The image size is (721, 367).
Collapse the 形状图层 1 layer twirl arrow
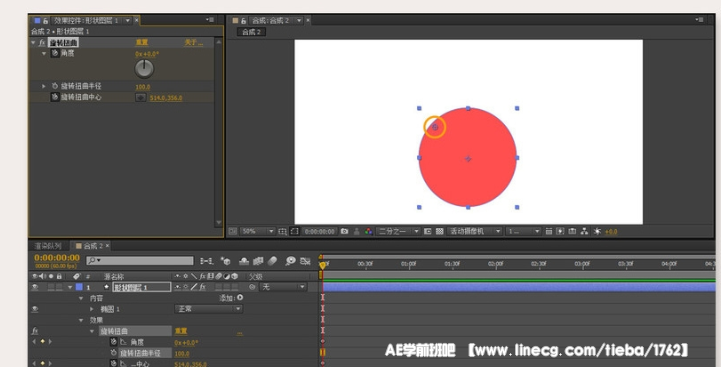click(x=70, y=287)
